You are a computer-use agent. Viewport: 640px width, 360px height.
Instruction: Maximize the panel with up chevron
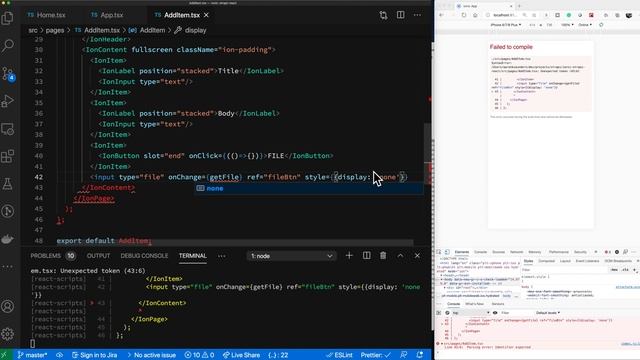tap(400, 256)
